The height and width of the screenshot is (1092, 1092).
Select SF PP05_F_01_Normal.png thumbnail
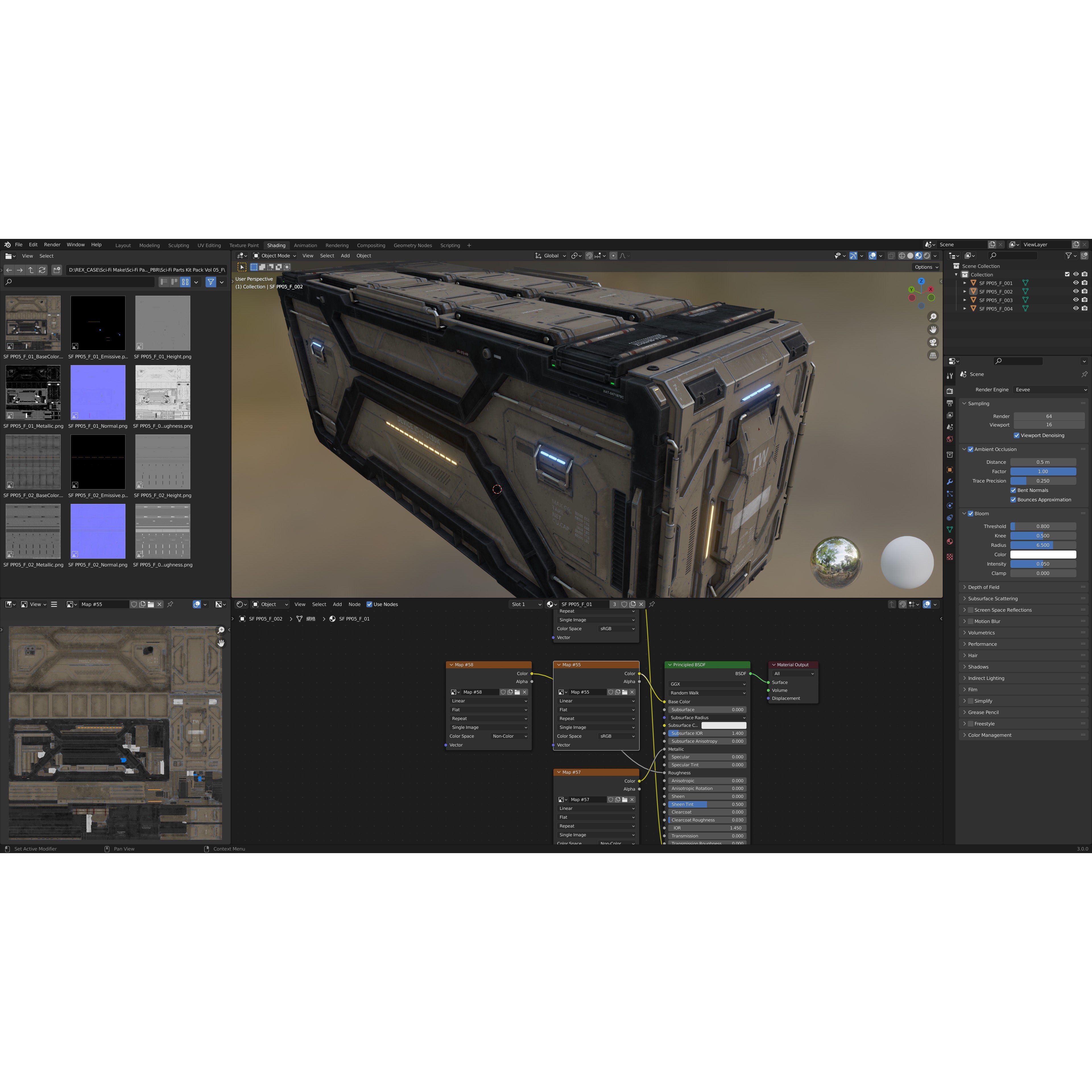click(98, 393)
